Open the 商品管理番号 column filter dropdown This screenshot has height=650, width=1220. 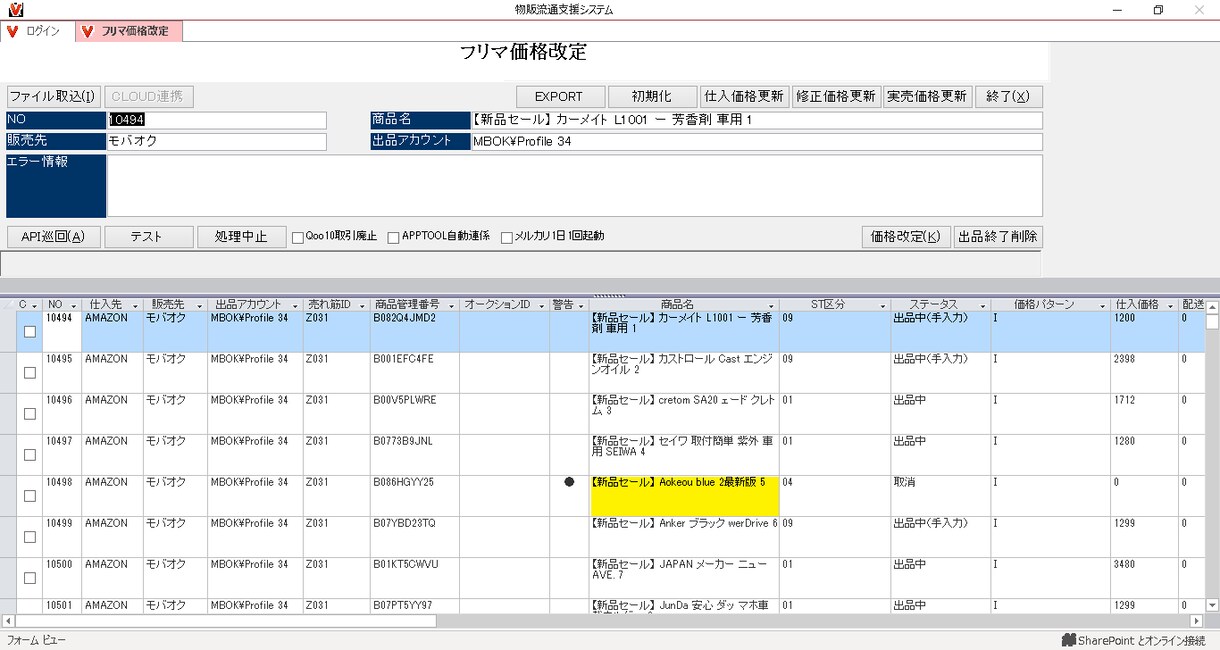pos(452,305)
